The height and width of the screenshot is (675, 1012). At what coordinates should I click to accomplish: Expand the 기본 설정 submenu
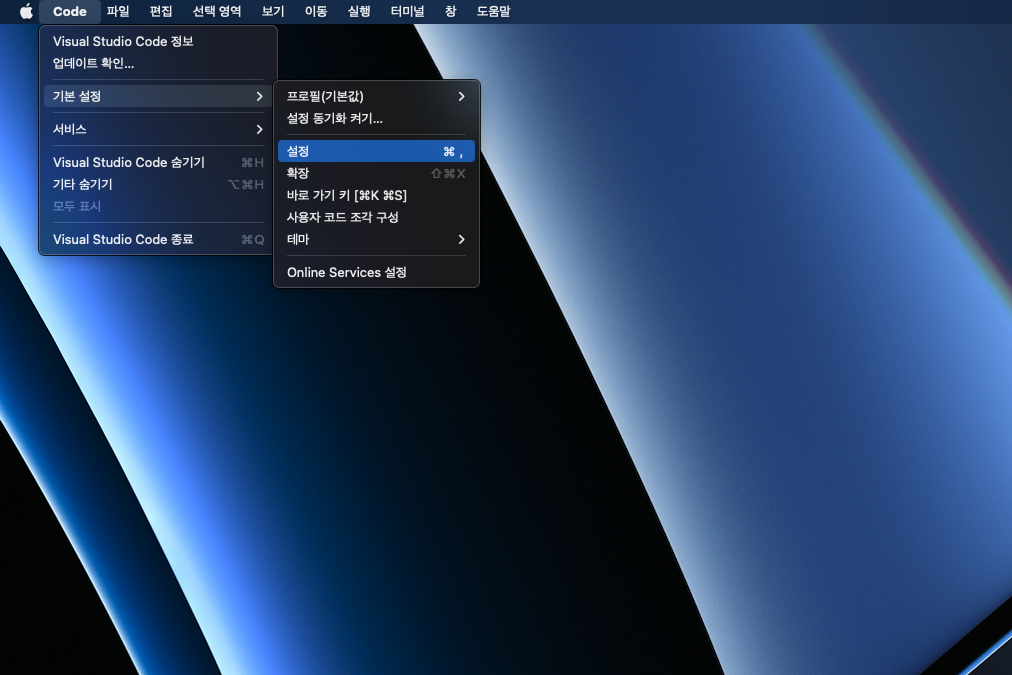(158, 96)
